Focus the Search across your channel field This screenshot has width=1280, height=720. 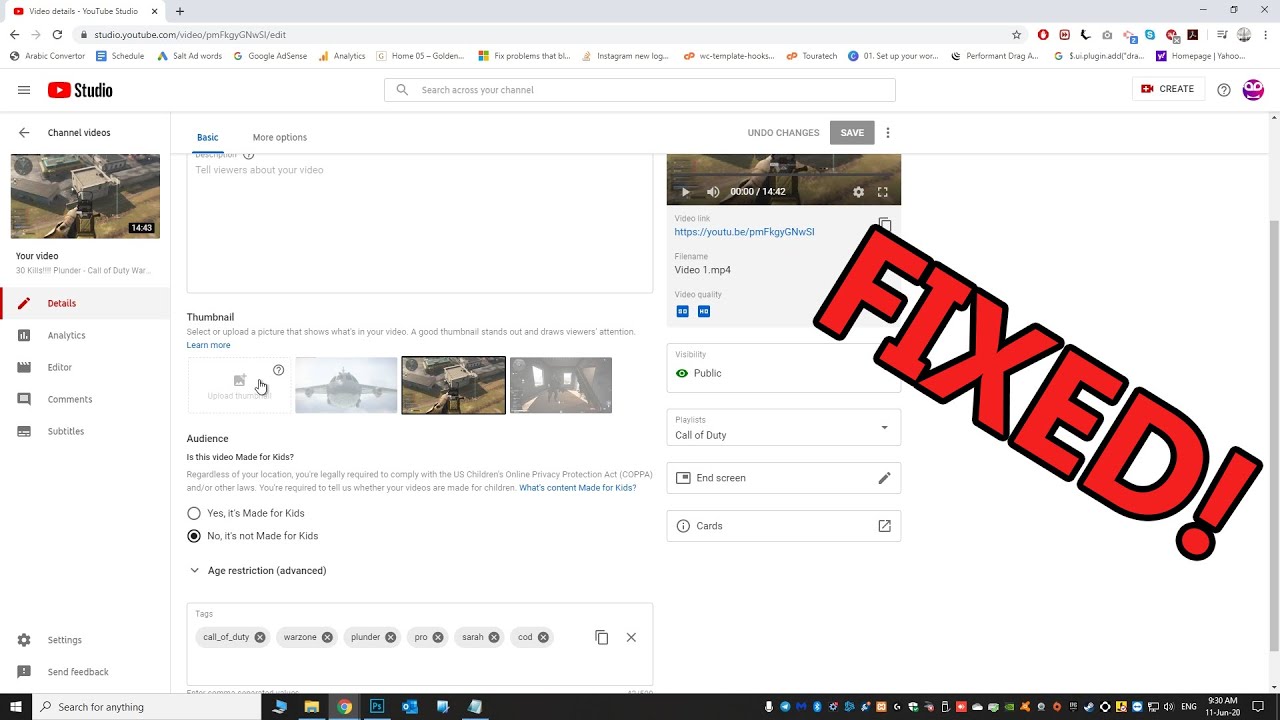point(640,90)
